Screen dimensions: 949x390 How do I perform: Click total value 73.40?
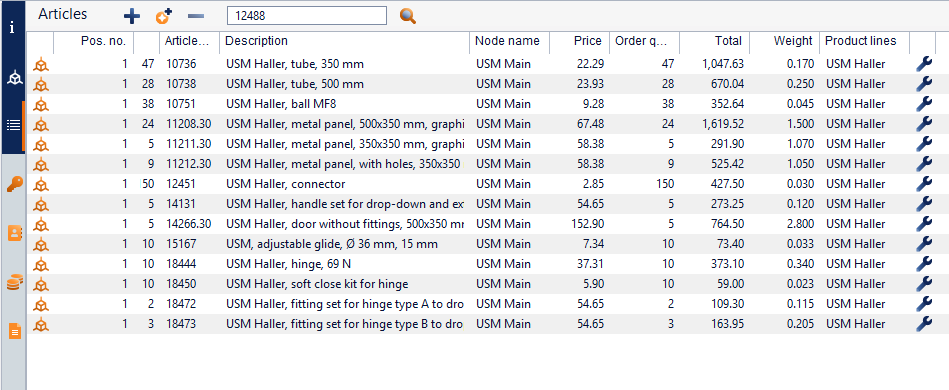(x=731, y=243)
